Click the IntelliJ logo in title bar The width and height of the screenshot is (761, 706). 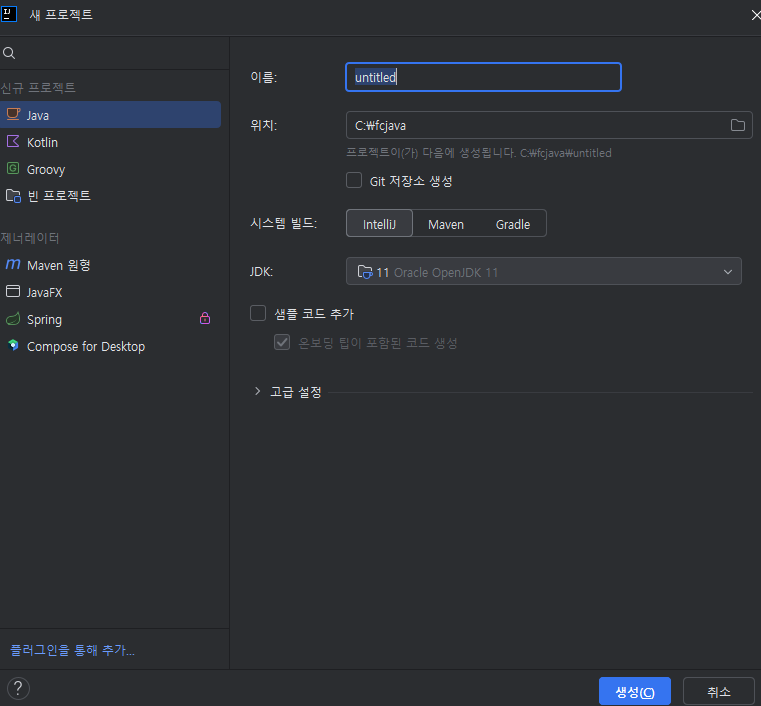pos(9,14)
